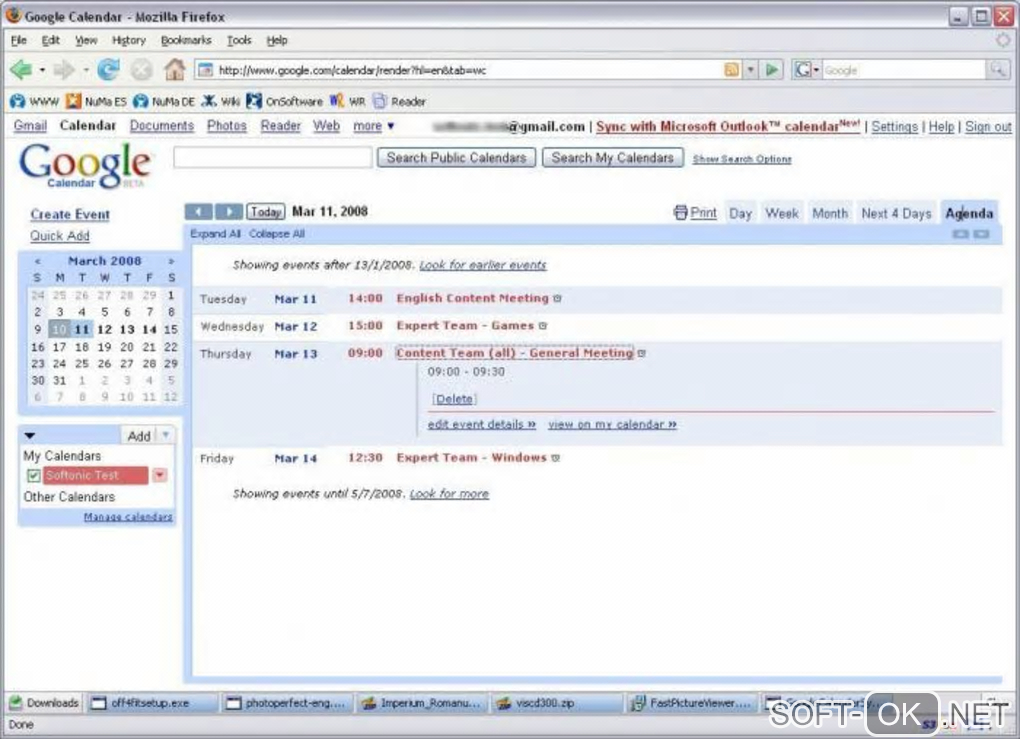The width and height of the screenshot is (1020, 739).
Task: Click the icon after Expert Team - Games
Action: pos(543,326)
